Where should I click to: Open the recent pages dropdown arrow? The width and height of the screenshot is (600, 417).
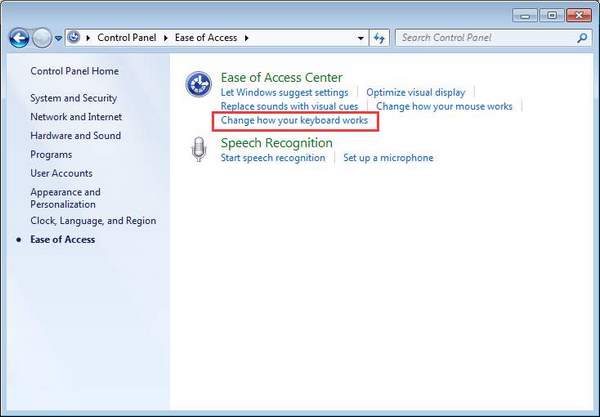coord(58,38)
